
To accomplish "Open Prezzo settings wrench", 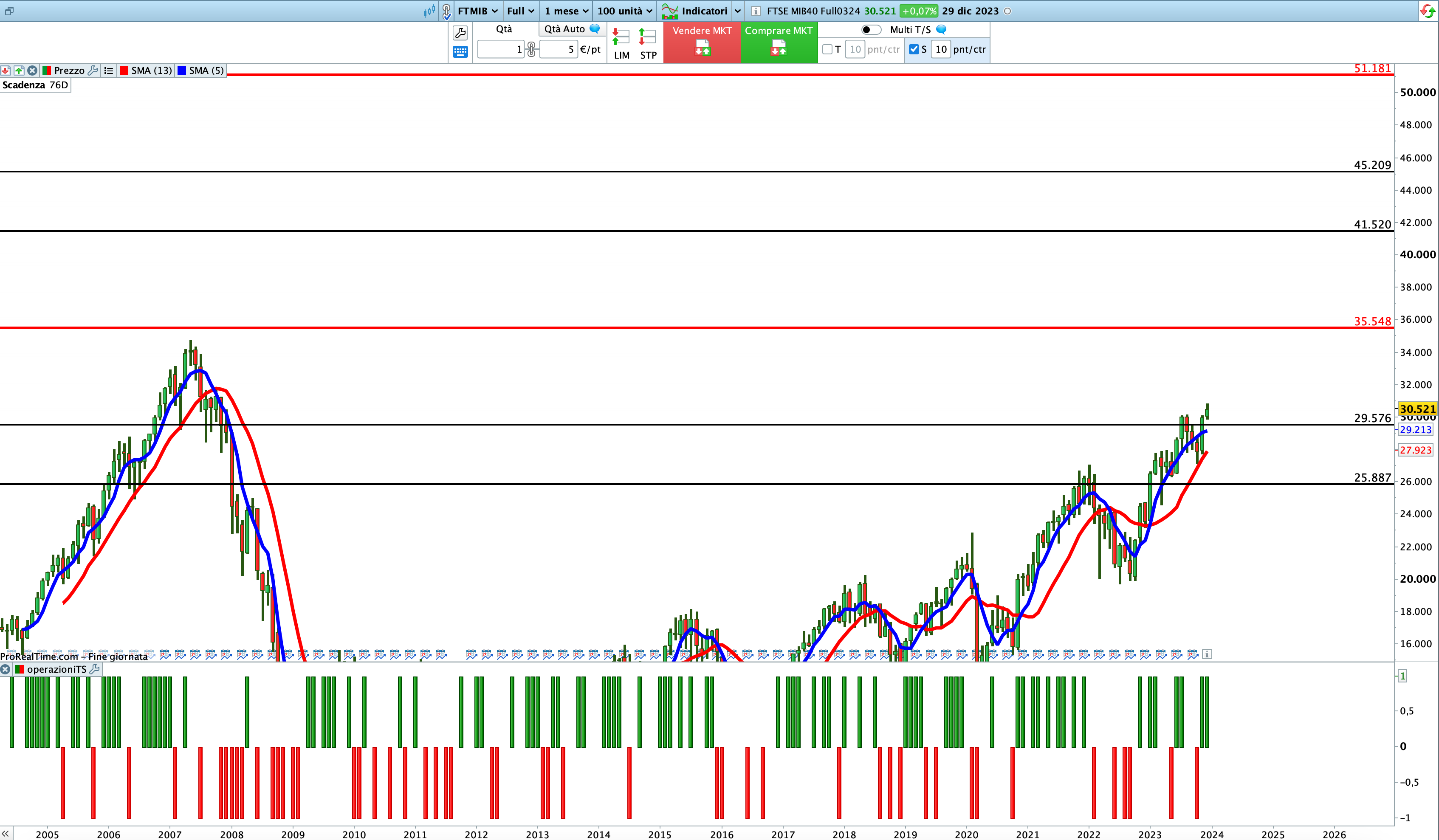I will (x=93, y=70).
